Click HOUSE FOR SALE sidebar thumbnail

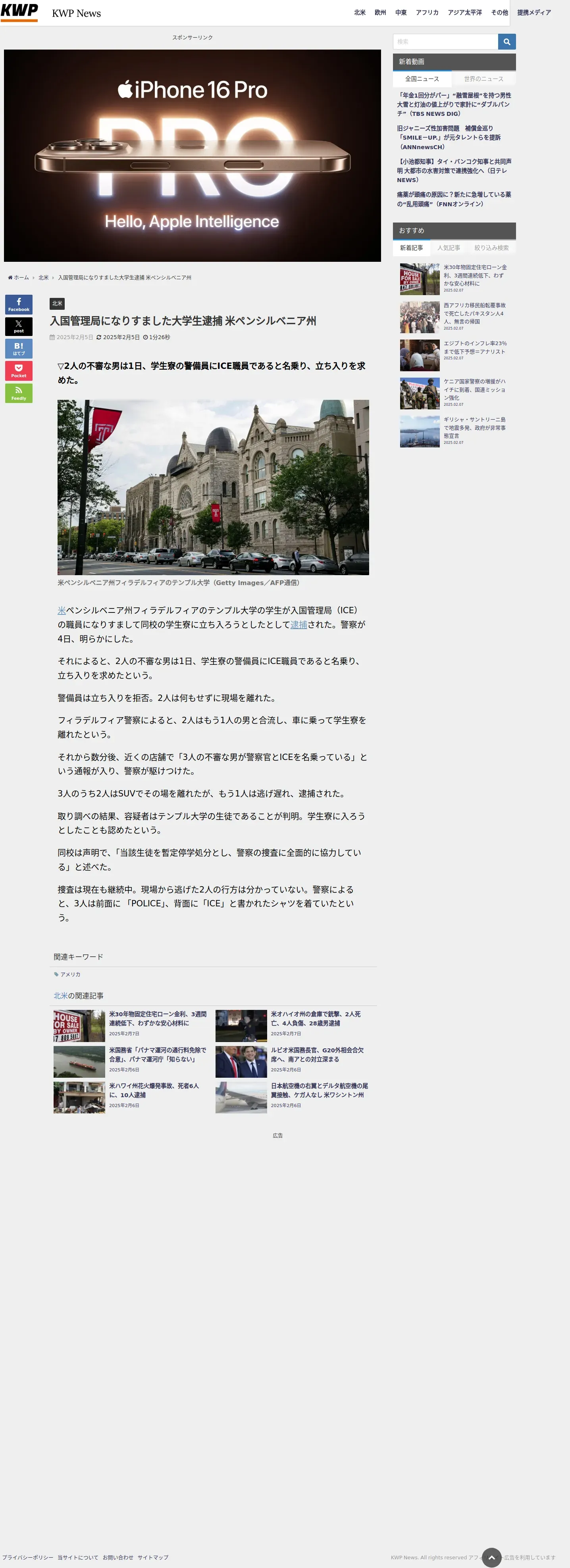click(420, 279)
